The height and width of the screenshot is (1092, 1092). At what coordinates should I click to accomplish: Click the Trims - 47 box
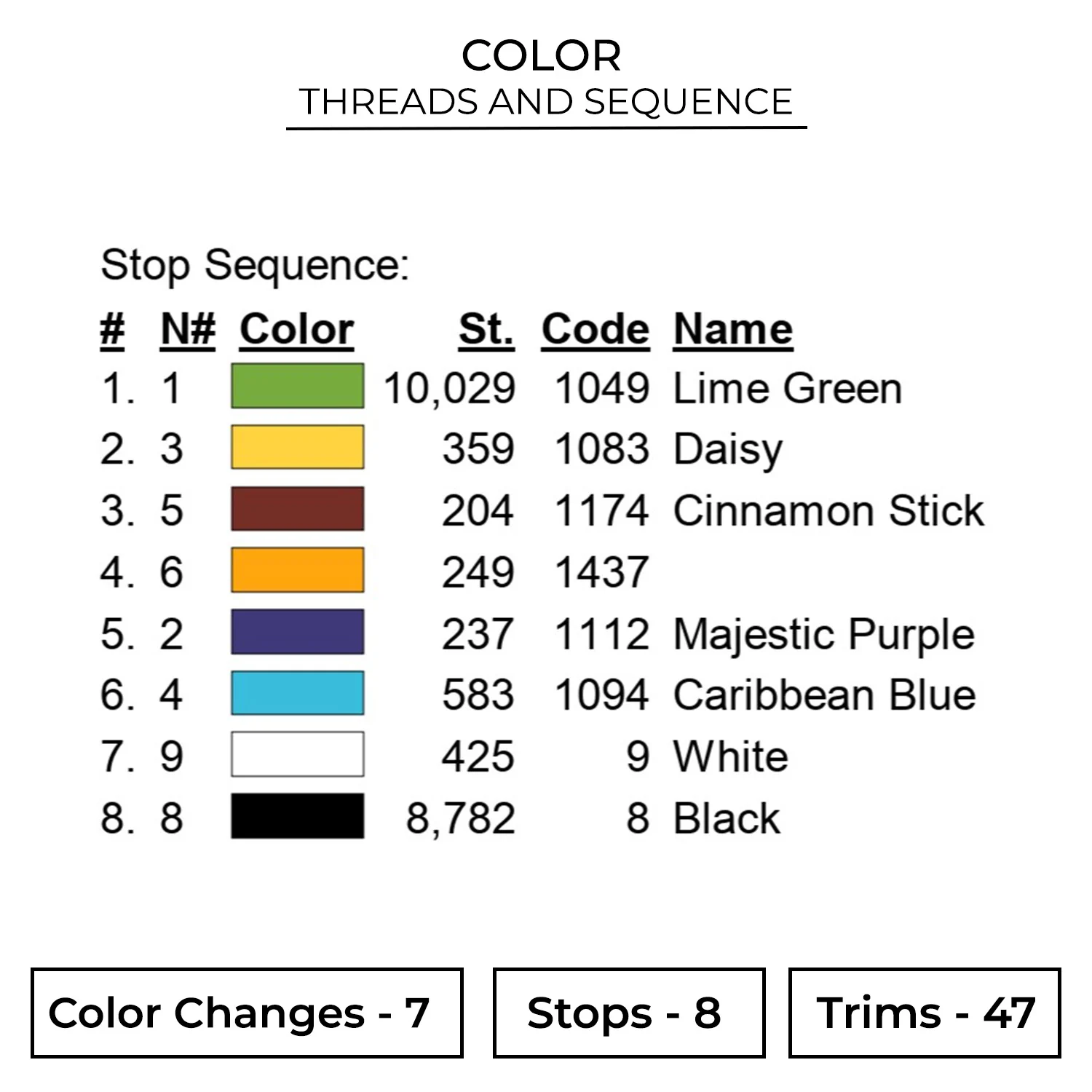tap(925, 1013)
